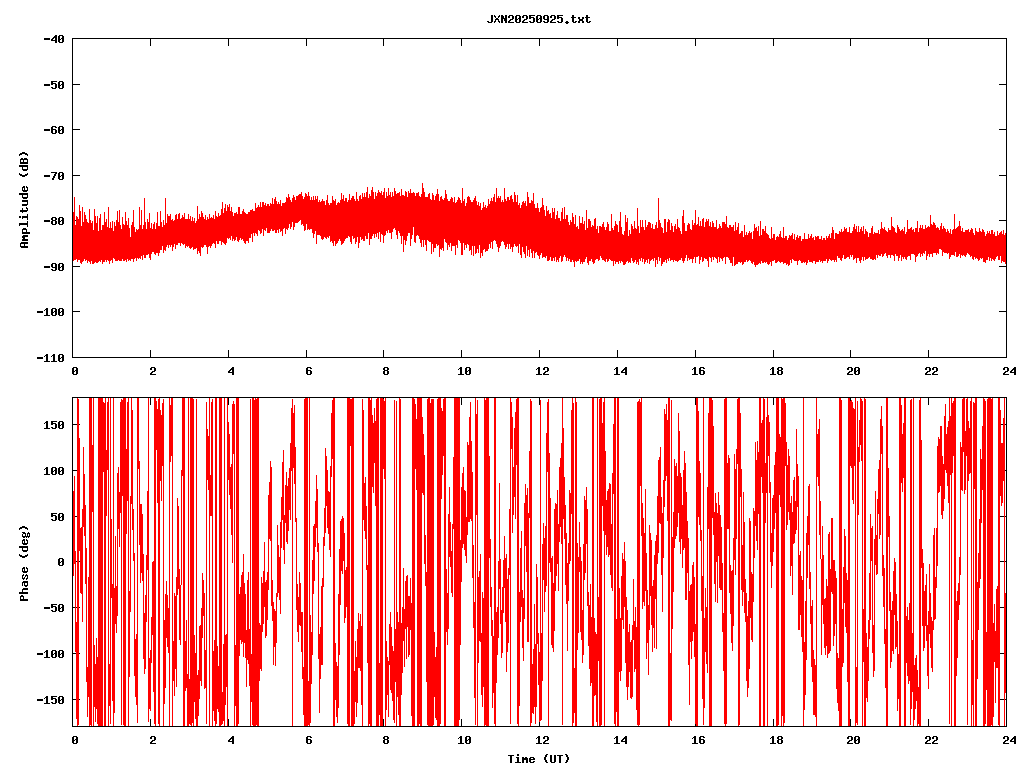1024x768 pixels.
Task: Click the -110 tick on the amplitude axis
Action: click(x=51, y=357)
